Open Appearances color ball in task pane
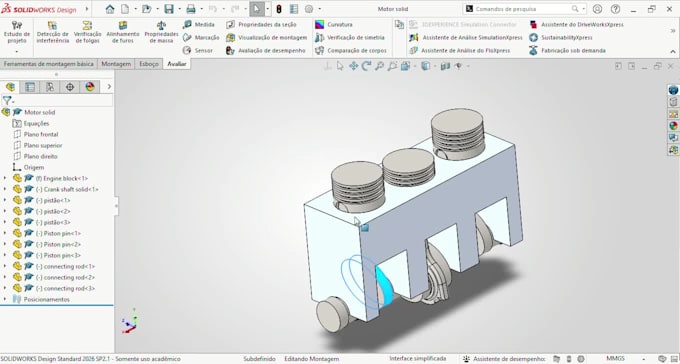 tap(673, 126)
